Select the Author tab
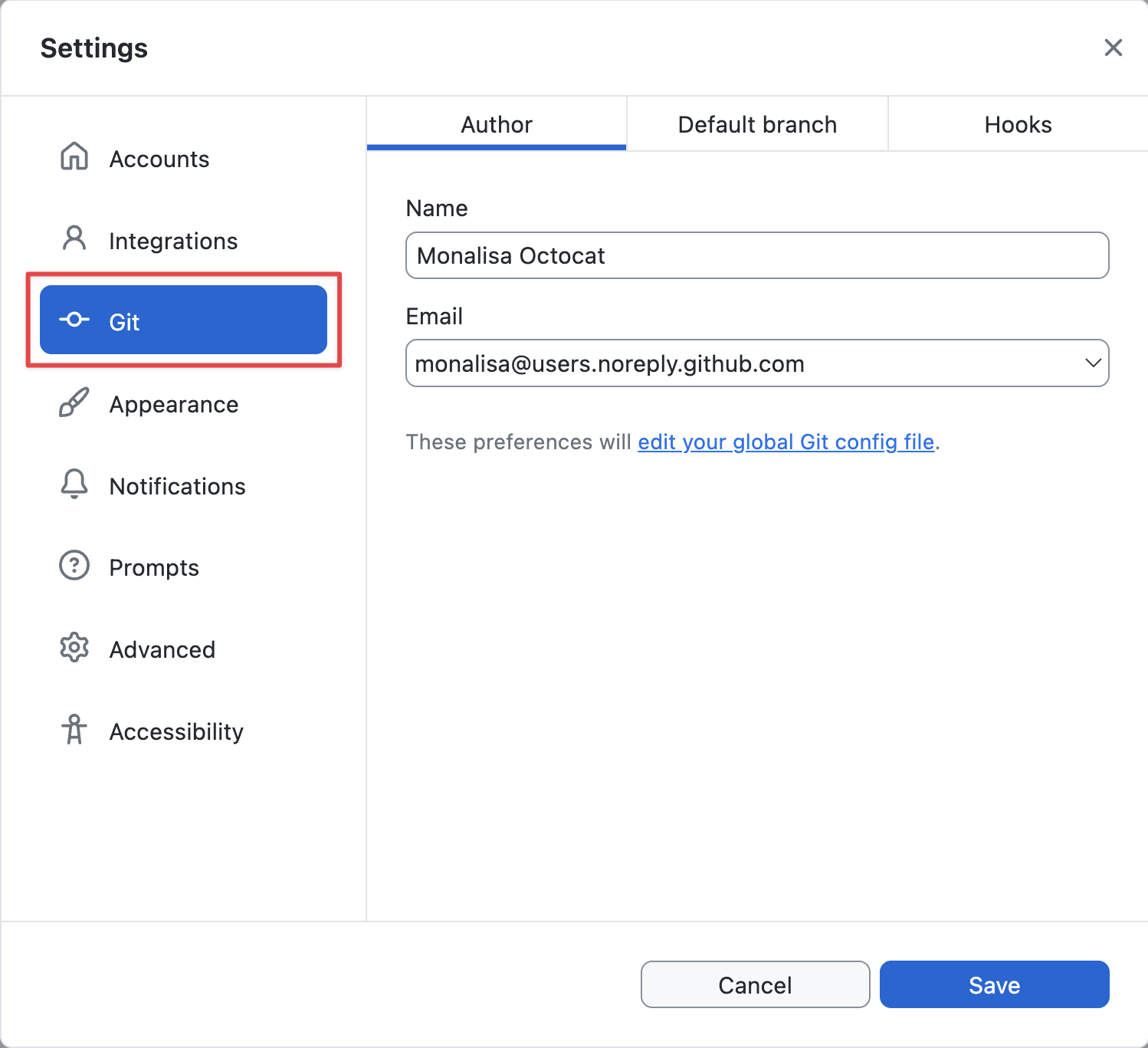The height and width of the screenshot is (1048, 1148). point(497,123)
